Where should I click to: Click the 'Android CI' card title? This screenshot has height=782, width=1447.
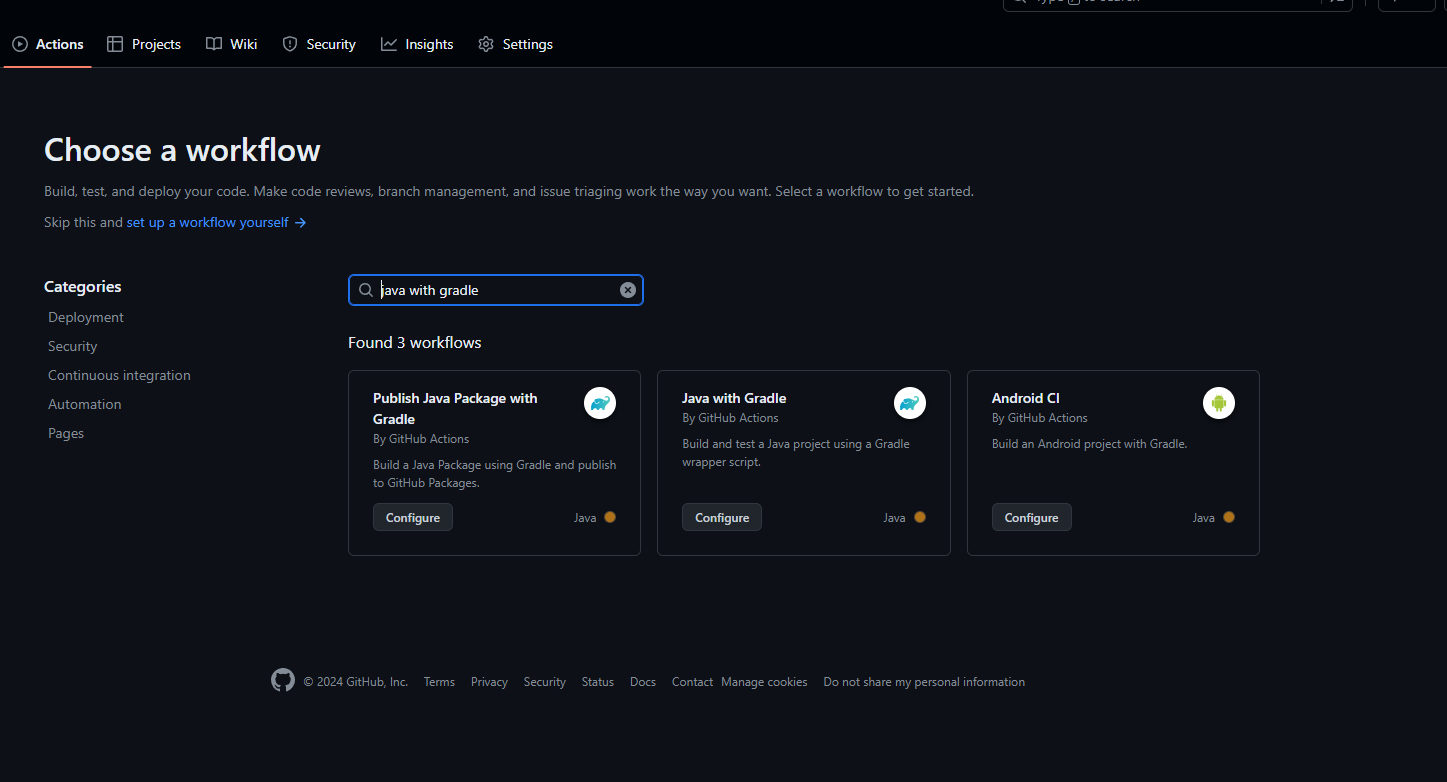point(1025,398)
